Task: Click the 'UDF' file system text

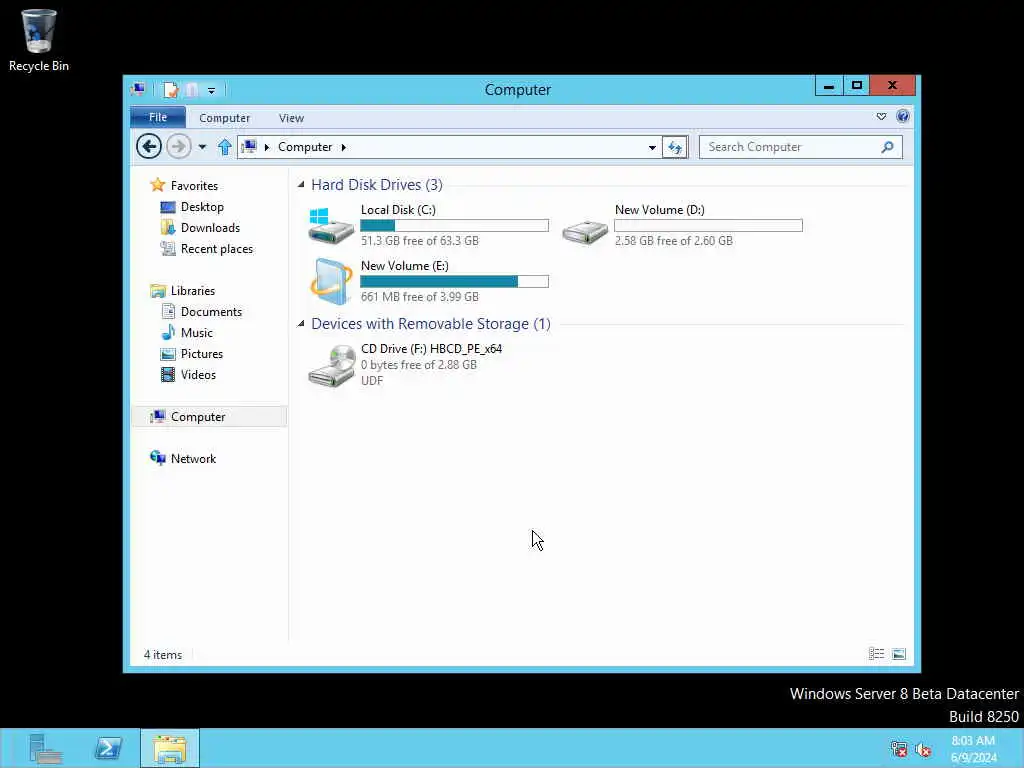Action: pyautogui.click(x=372, y=381)
